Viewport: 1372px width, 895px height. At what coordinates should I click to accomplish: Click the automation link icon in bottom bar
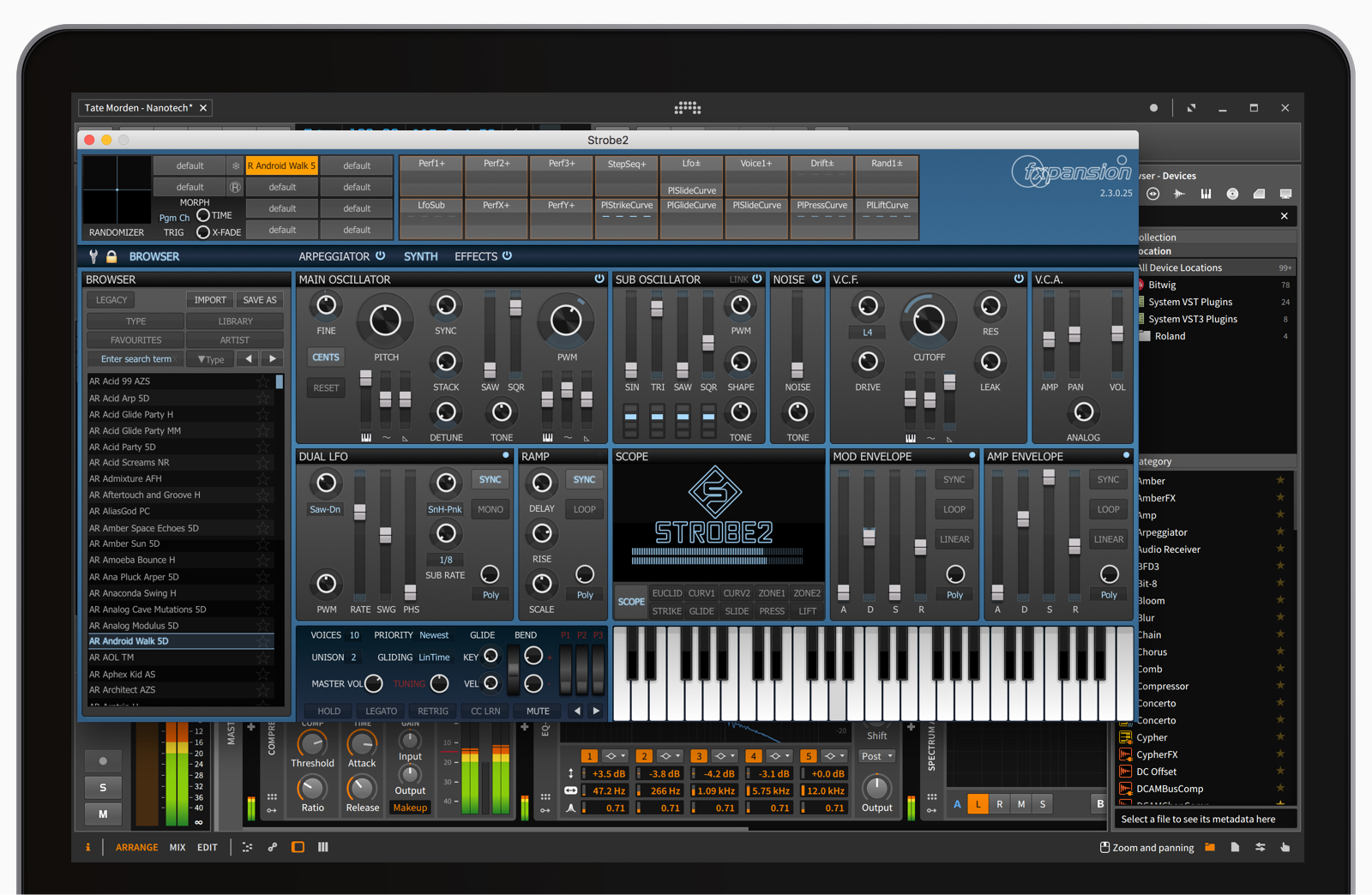(273, 847)
